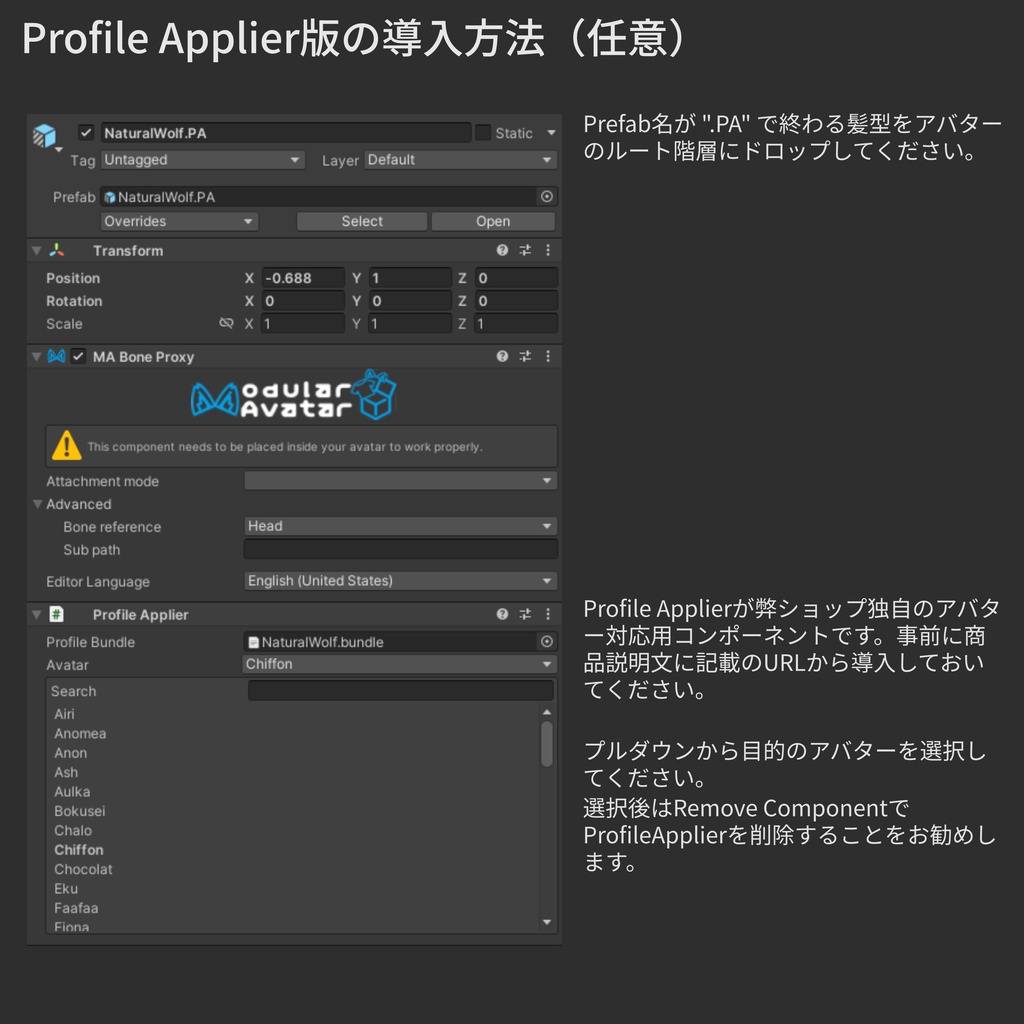Click the Modular Avatar logo
Image resolution: width=1024 pixels, height=1024 pixels.
(293, 395)
